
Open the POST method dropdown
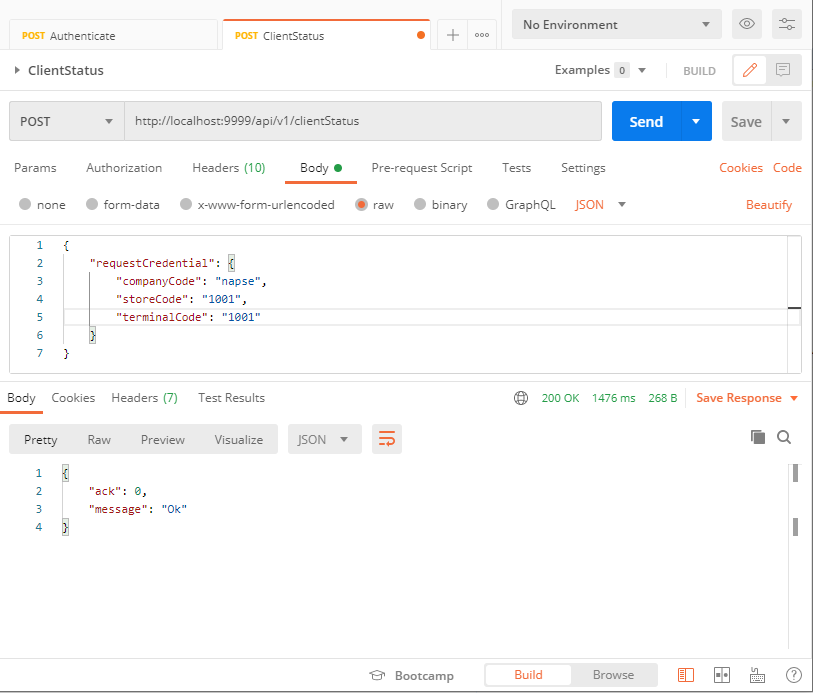(x=67, y=121)
